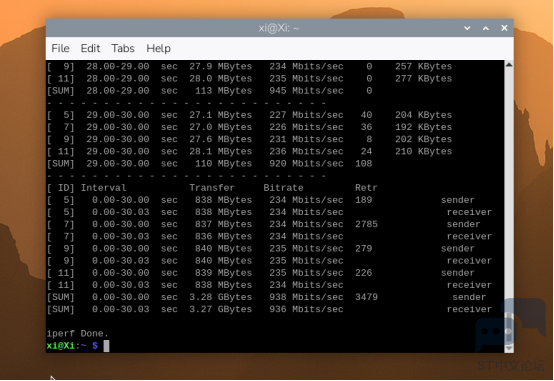Click the '110 MBytes' SUM transfer value
The image size is (554, 381).
223,164
